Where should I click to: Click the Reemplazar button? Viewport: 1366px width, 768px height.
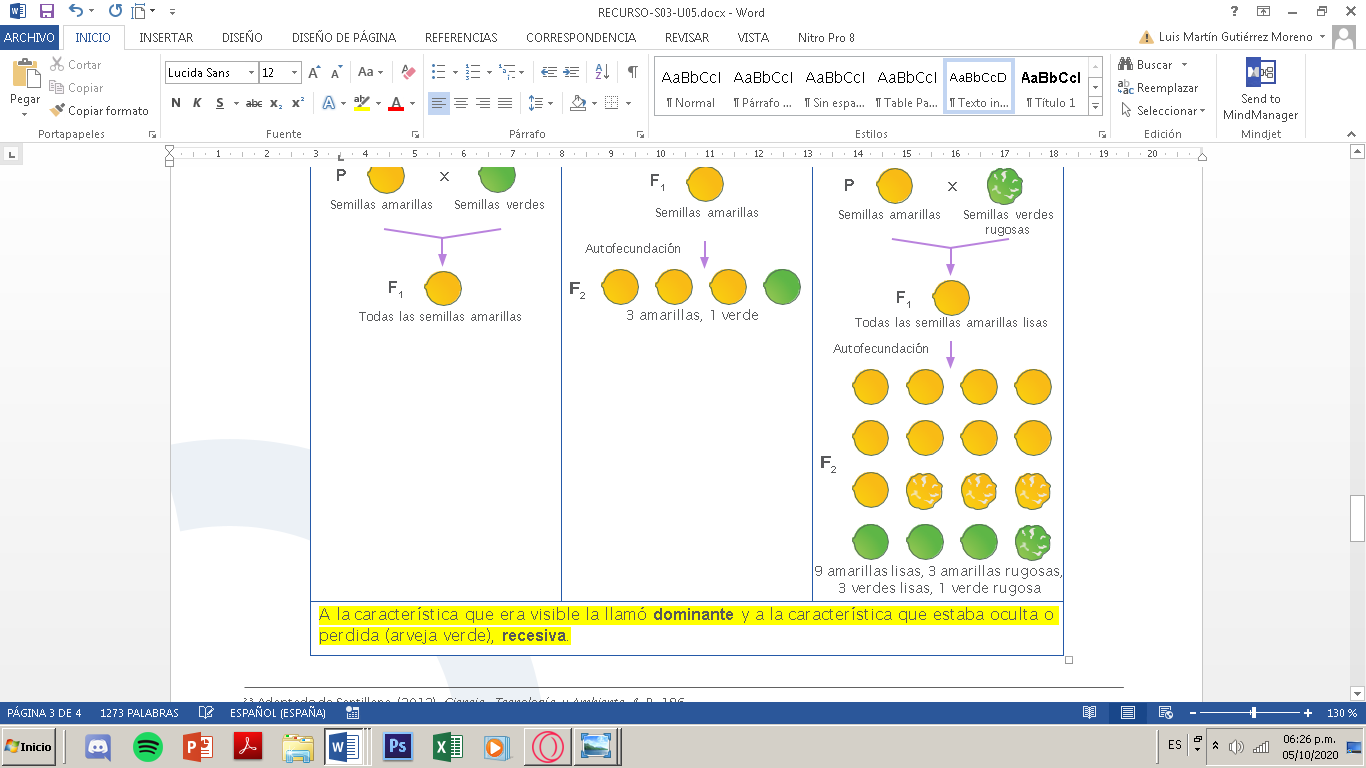1158,88
